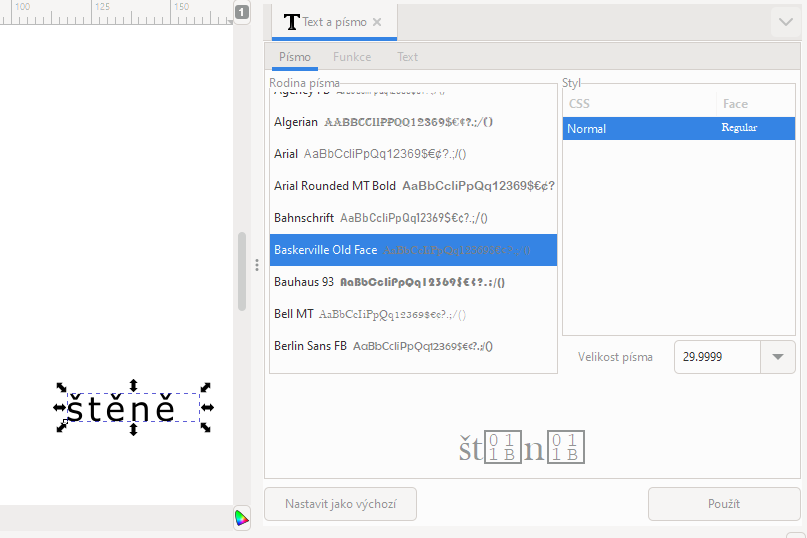Click bottom-middle scale handle of selection

pyautogui.click(x=133, y=429)
